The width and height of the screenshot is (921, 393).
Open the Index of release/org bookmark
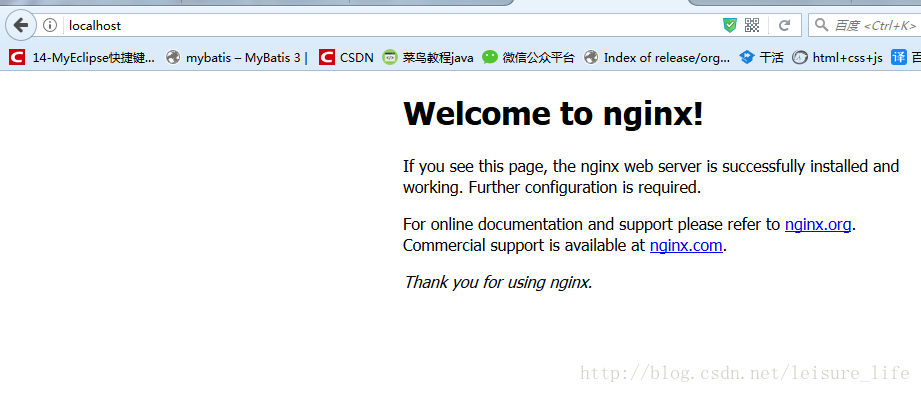[x=657, y=58]
